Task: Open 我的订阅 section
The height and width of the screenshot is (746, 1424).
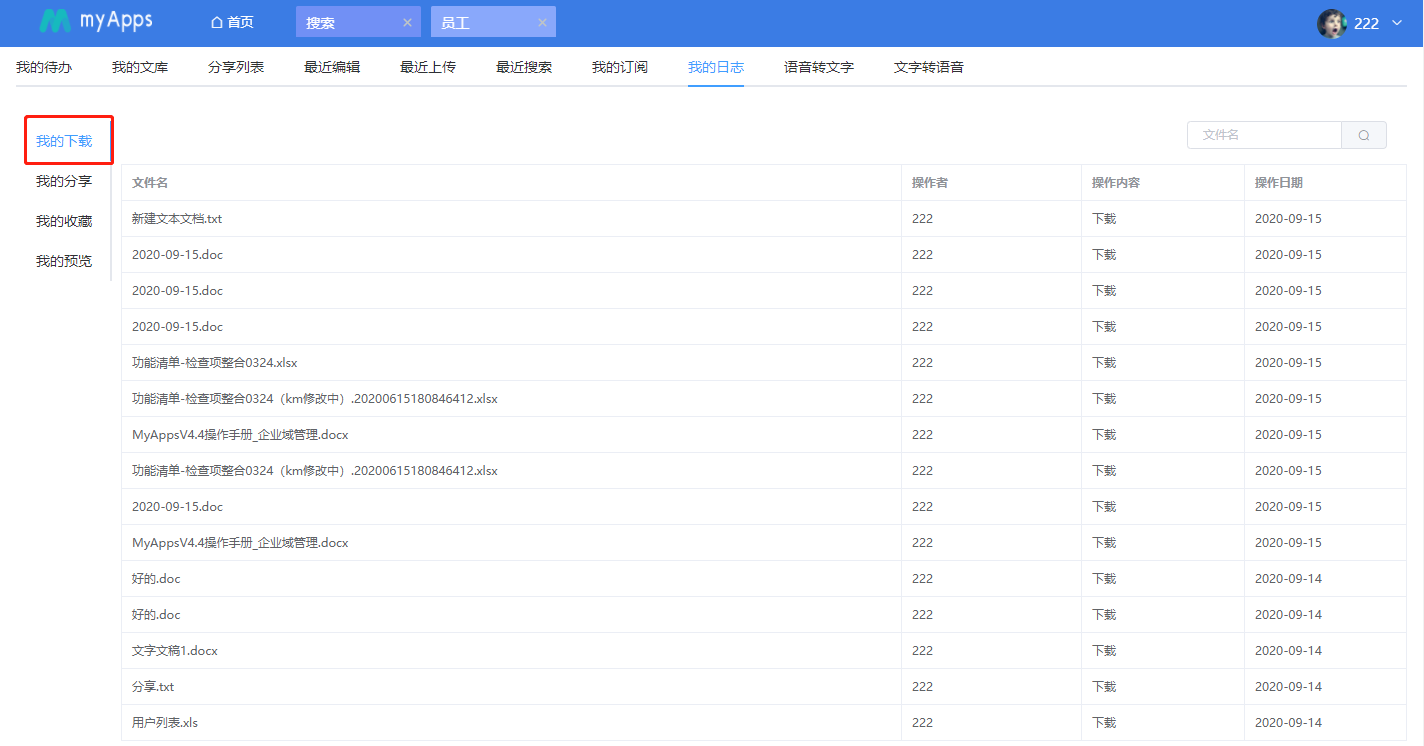Action: pos(619,67)
